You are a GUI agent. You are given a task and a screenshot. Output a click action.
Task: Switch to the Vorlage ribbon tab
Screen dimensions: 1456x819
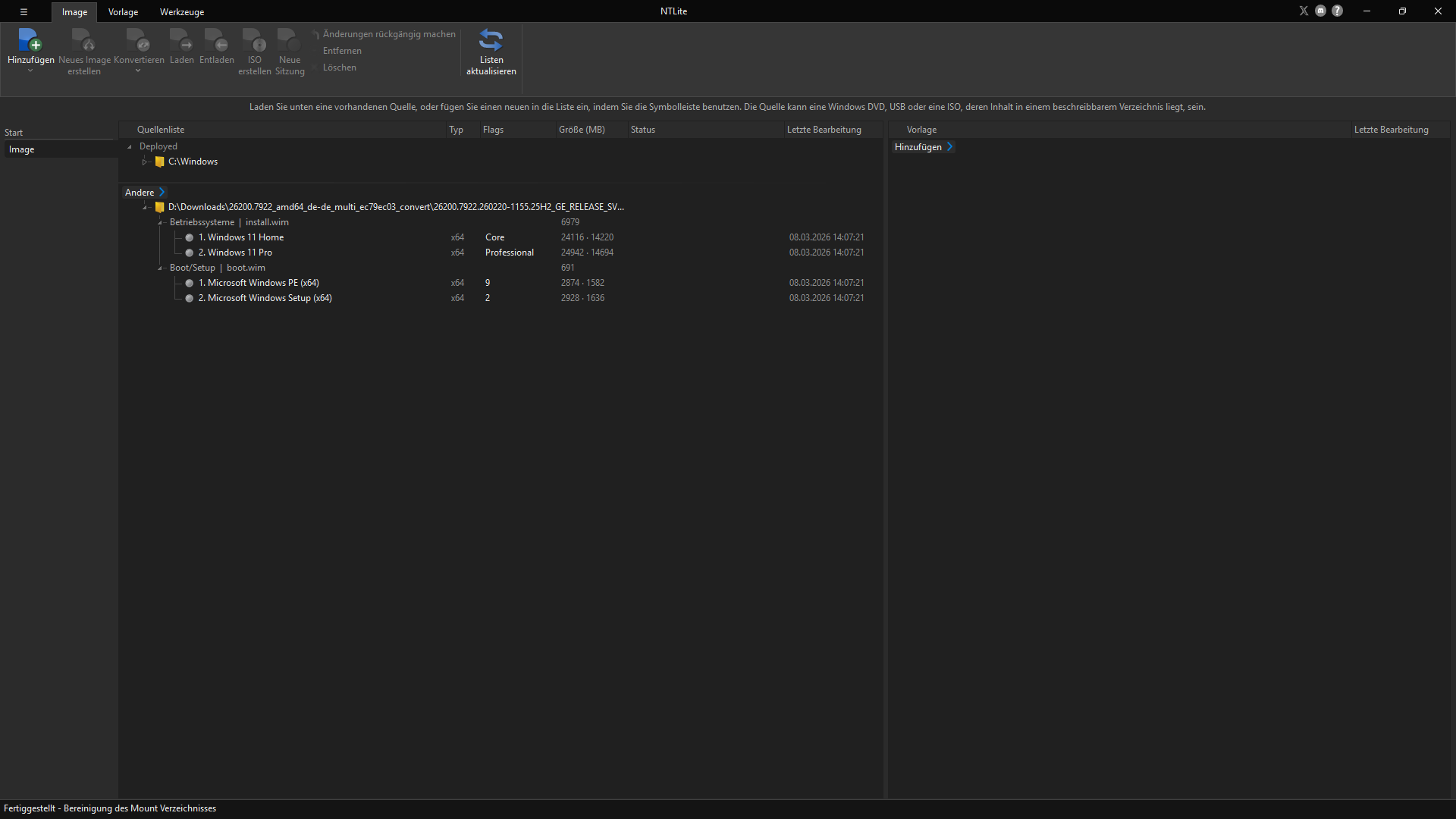123,12
